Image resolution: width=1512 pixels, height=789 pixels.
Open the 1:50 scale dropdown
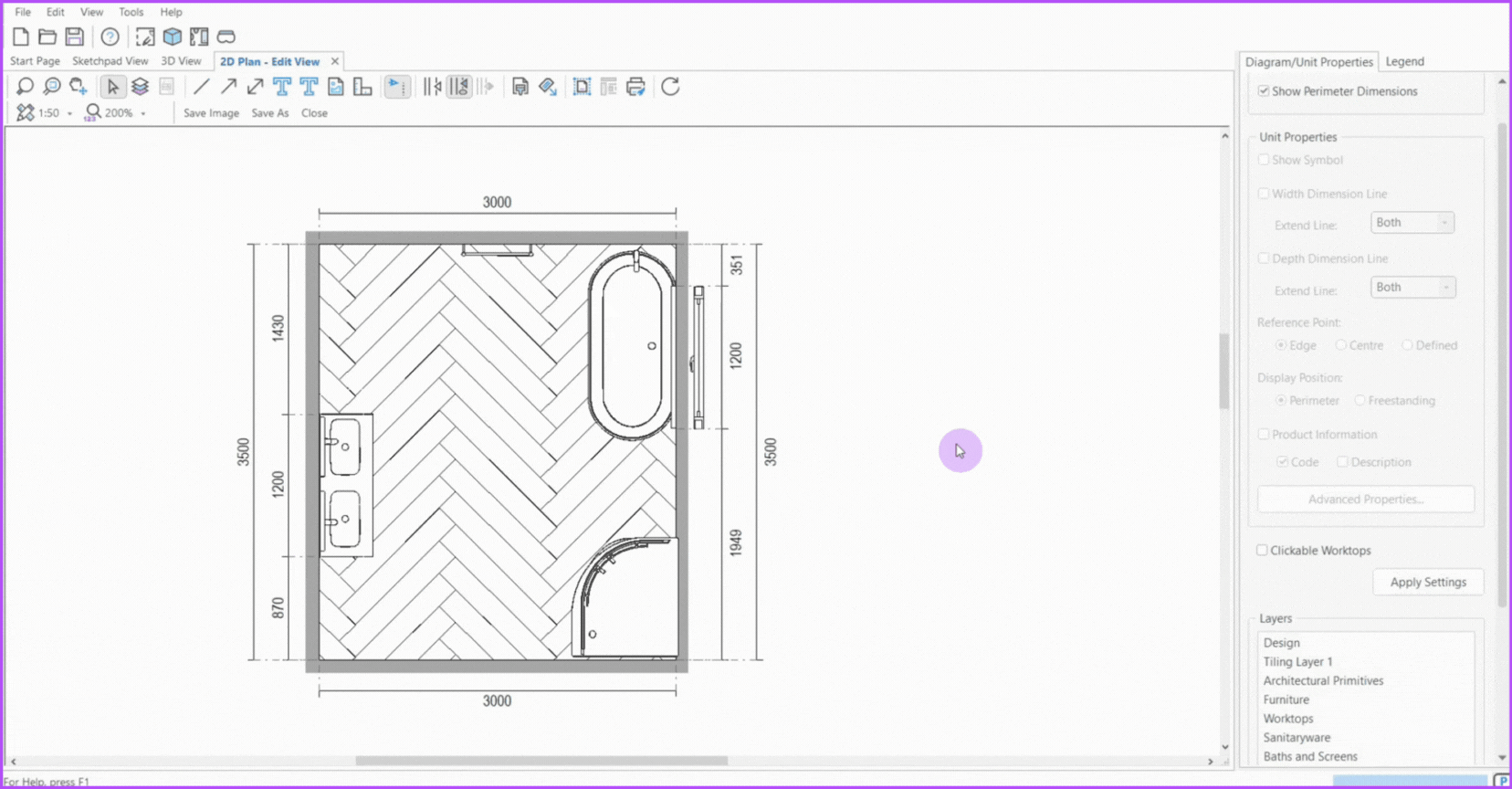point(69,113)
